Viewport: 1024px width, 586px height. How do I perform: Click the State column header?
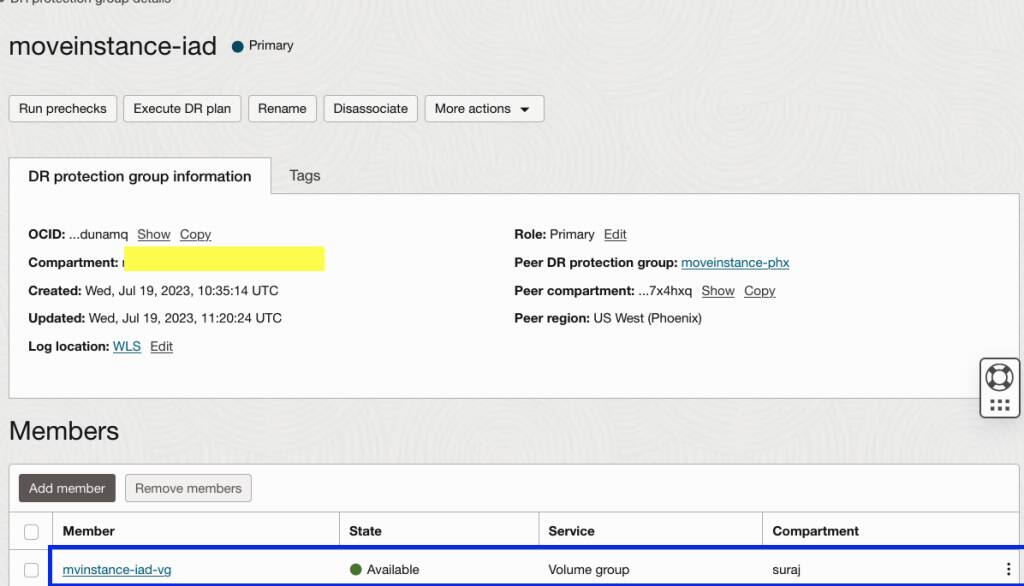(365, 531)
